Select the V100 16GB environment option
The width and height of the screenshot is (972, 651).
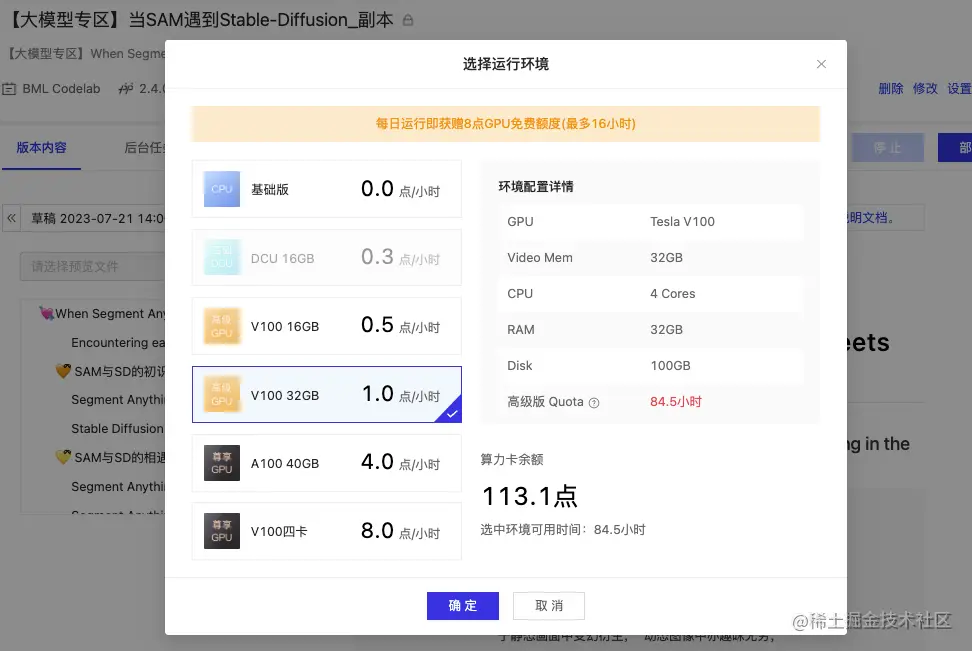[x=326, y=326]
